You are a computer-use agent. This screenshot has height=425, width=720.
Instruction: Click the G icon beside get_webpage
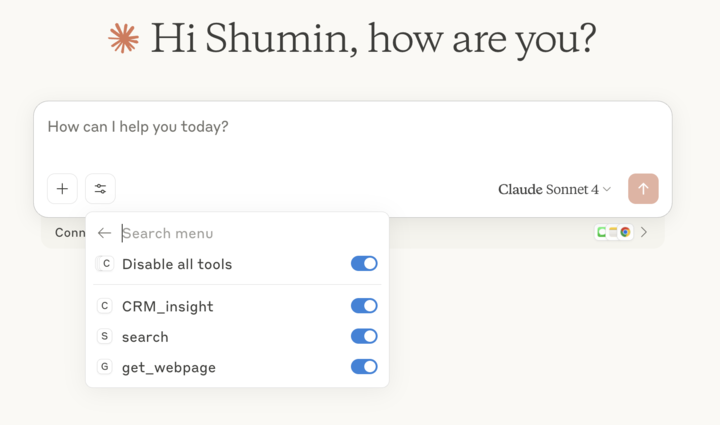point(105,367)
